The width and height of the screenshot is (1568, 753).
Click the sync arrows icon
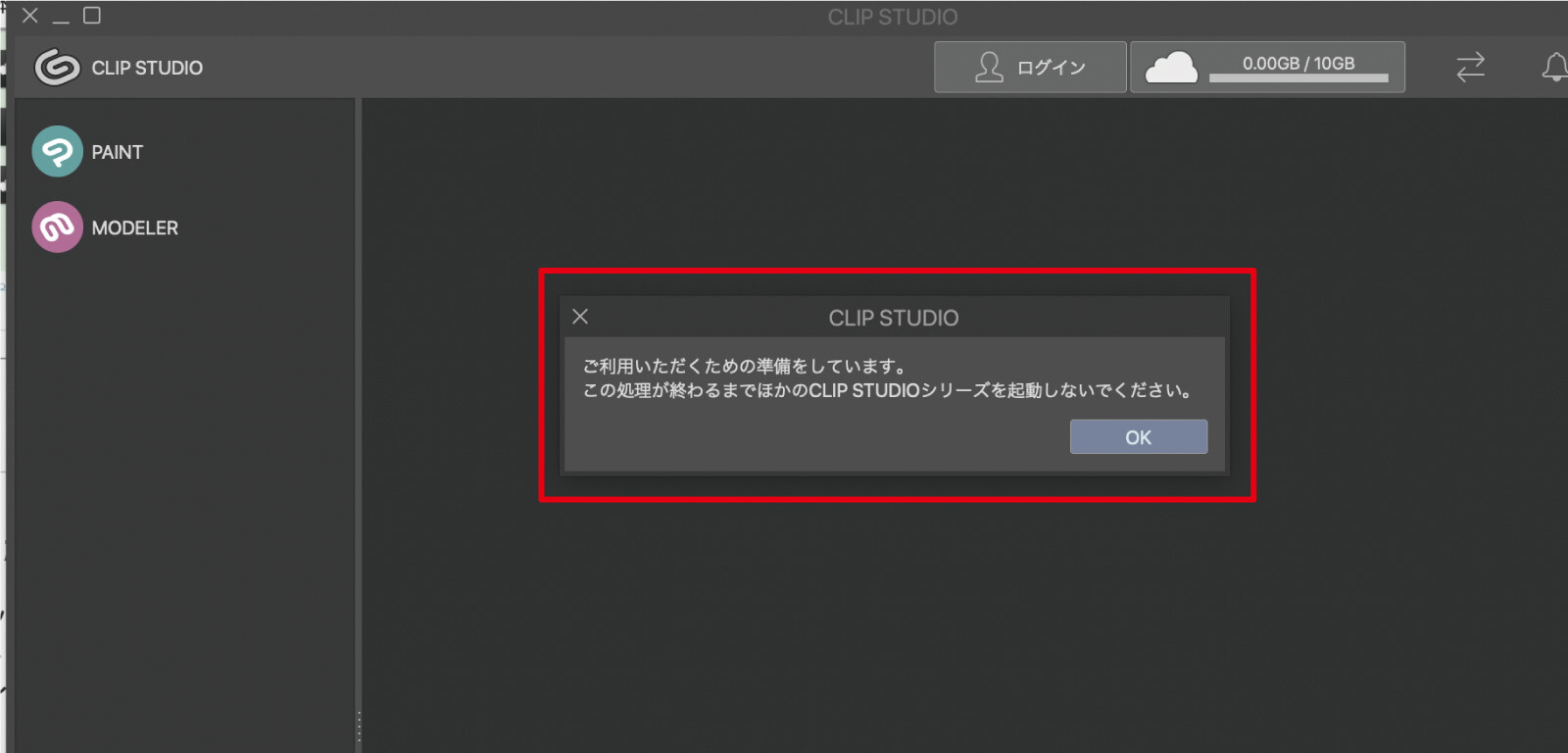(1470, 68)
